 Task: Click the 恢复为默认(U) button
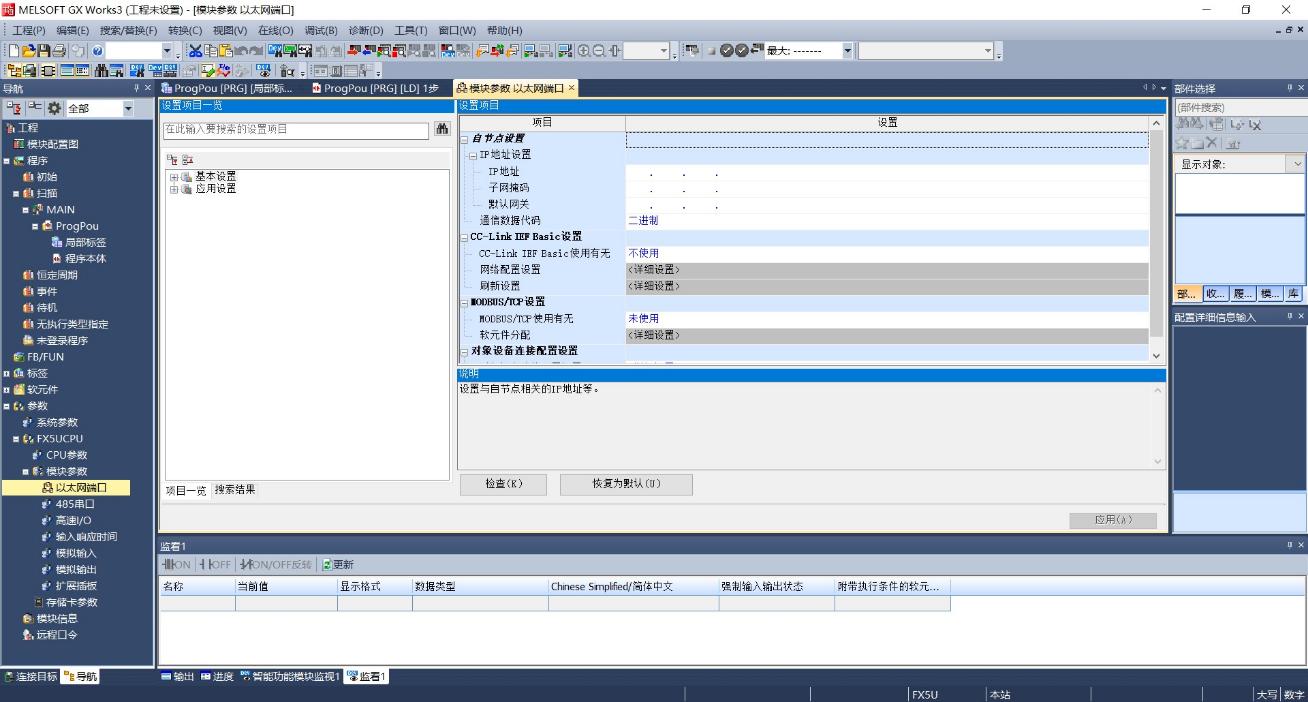pyautogui.click(x=626, y=484)
